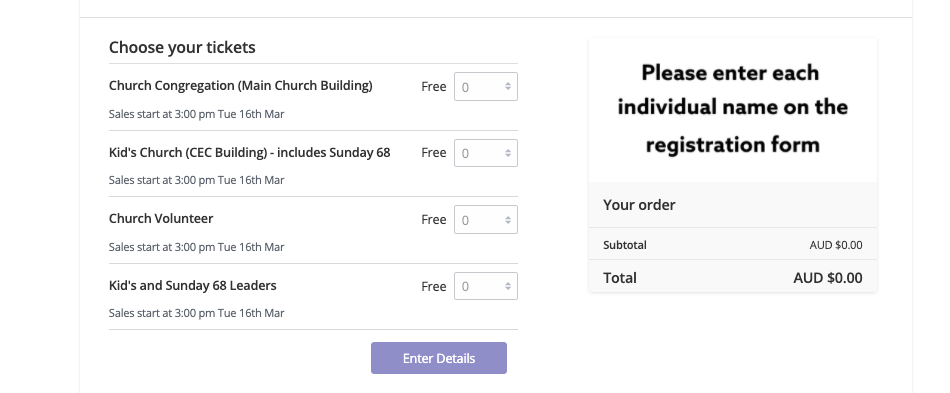Focus the Church Volunteer quantity number field
Viewport: 950px width, 393px height.
click(486, 219)
